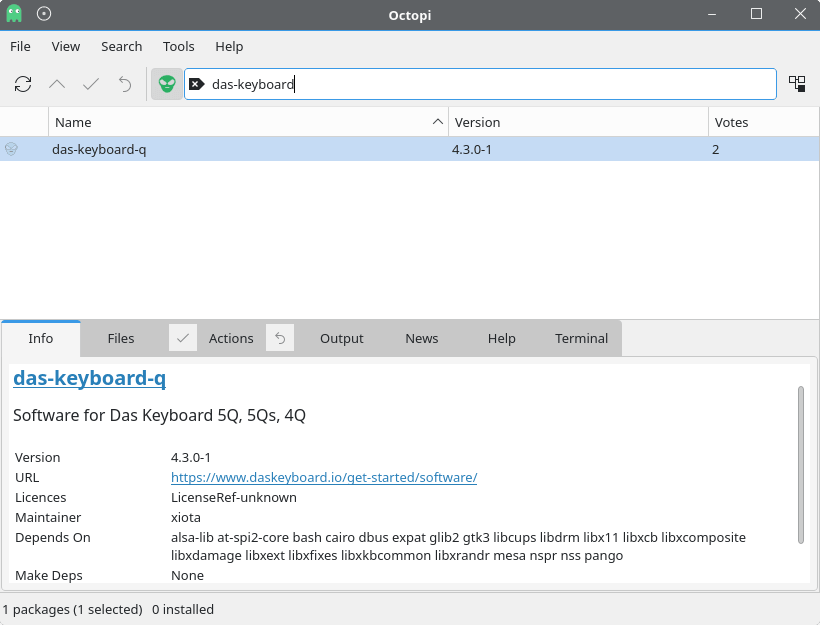Switch to the News tab
The image size is (820, 625).
pyautogui.click(x=422, y=338)
